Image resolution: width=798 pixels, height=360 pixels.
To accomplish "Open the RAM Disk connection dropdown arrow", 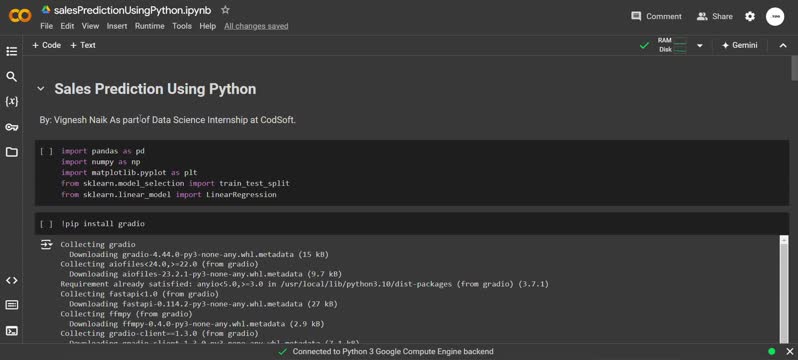I will point(700,45).
